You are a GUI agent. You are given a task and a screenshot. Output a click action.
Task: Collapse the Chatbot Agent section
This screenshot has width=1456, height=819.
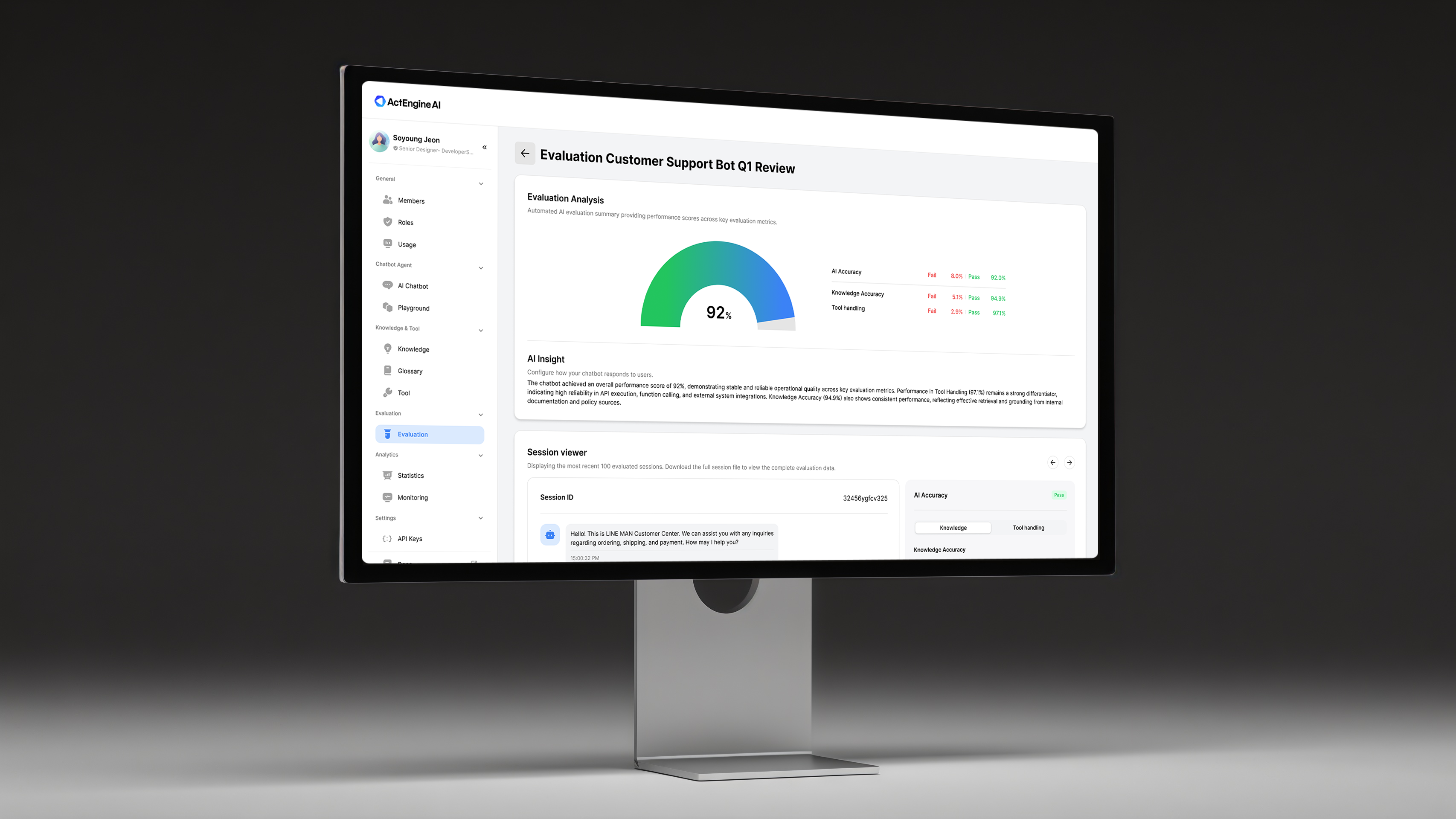pyautogui.click(x=481, y=268)
